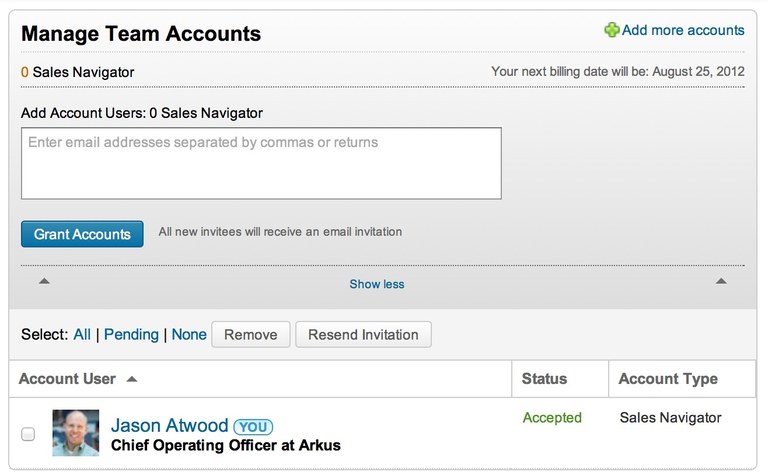Screen dimensions: 768x475
Task: Click the Account Type column header
Action: pos(668,379)
